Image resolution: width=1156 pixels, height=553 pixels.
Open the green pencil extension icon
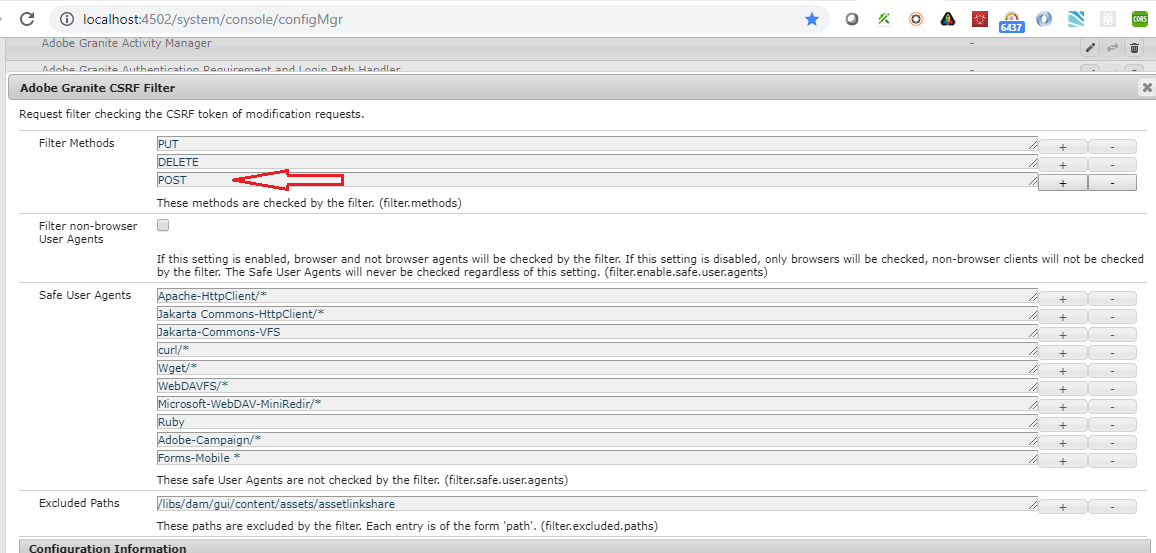click(884, 19)
